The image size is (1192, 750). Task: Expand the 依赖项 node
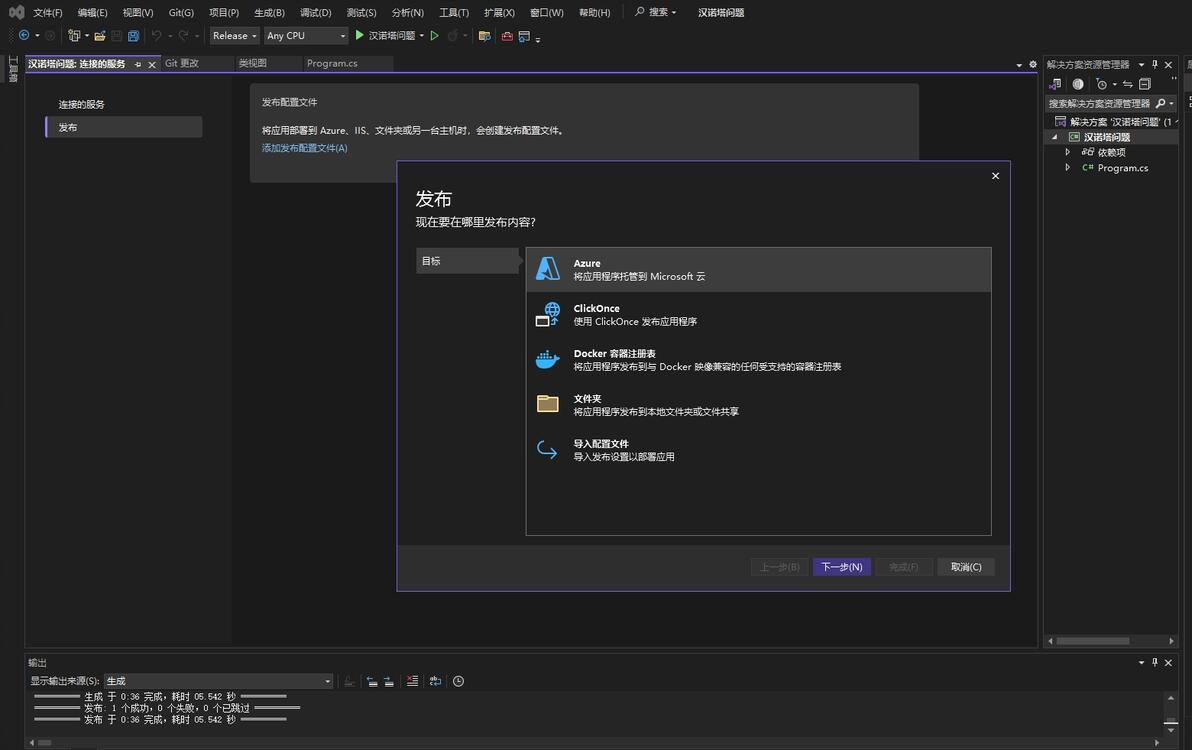[x=1067, y=152]
